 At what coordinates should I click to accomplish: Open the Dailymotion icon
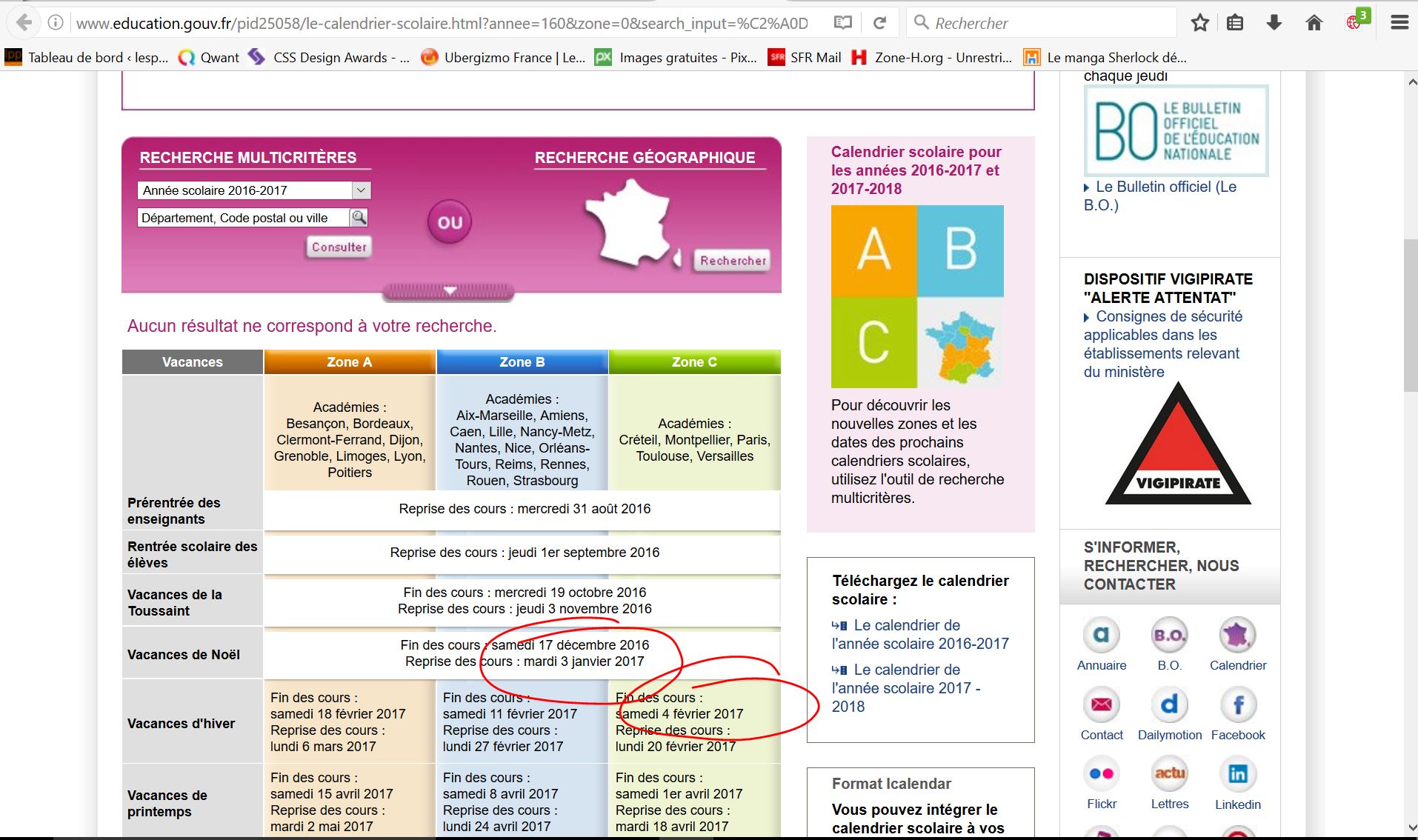(1169, 704)
